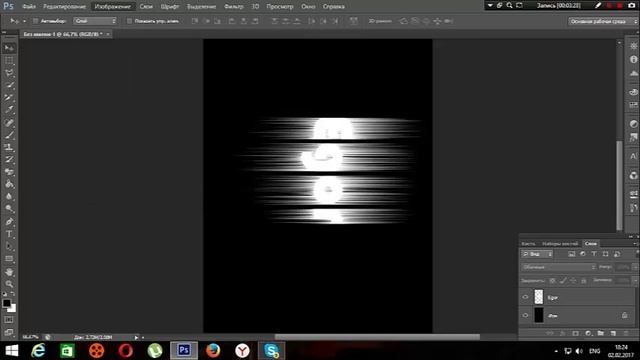
Task: Select the Clone Stamp tool
Action: pos(9,147)
